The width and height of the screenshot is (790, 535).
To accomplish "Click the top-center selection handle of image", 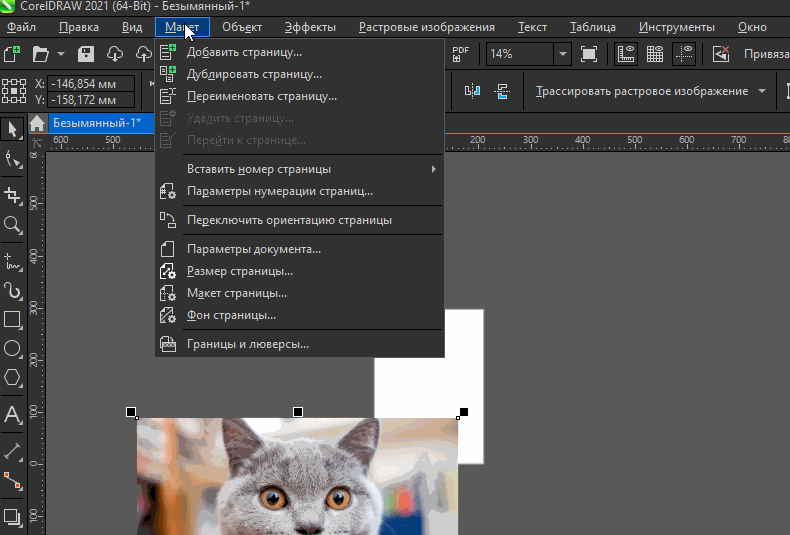I will (x=298, y=412).
